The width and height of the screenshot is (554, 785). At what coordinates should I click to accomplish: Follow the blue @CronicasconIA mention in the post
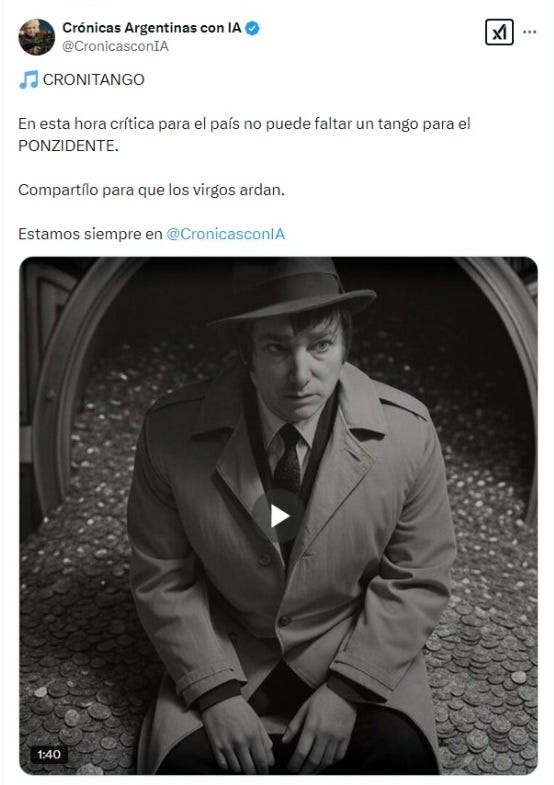pos(225,234)
